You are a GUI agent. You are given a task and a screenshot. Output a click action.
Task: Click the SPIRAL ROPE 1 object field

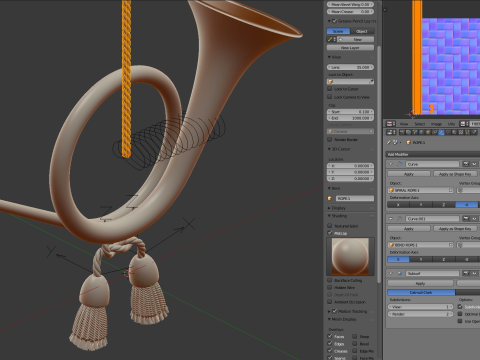tap(421, 190)
